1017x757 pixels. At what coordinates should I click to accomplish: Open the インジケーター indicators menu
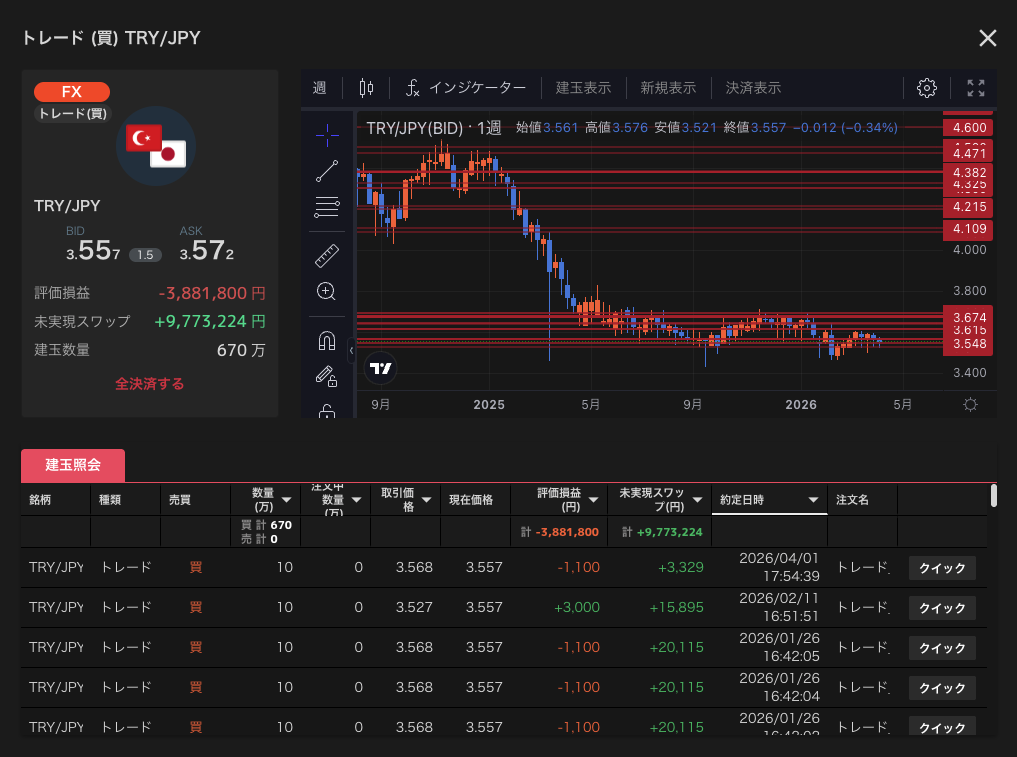tap(466, 88)
